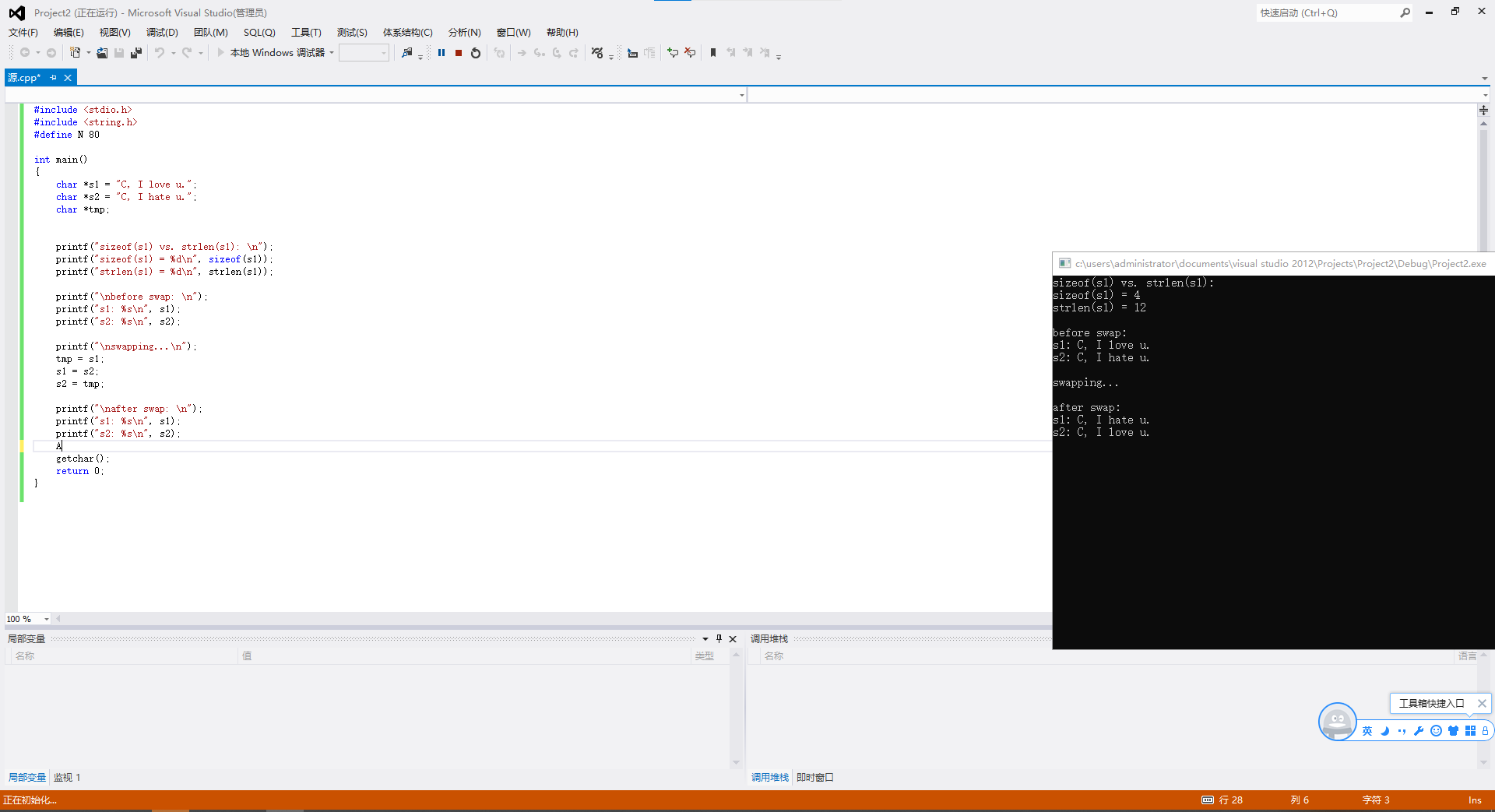Screen dimensions: 1495x812
Task: Click the Save All toolbar icon
Action: coord(136,53)
